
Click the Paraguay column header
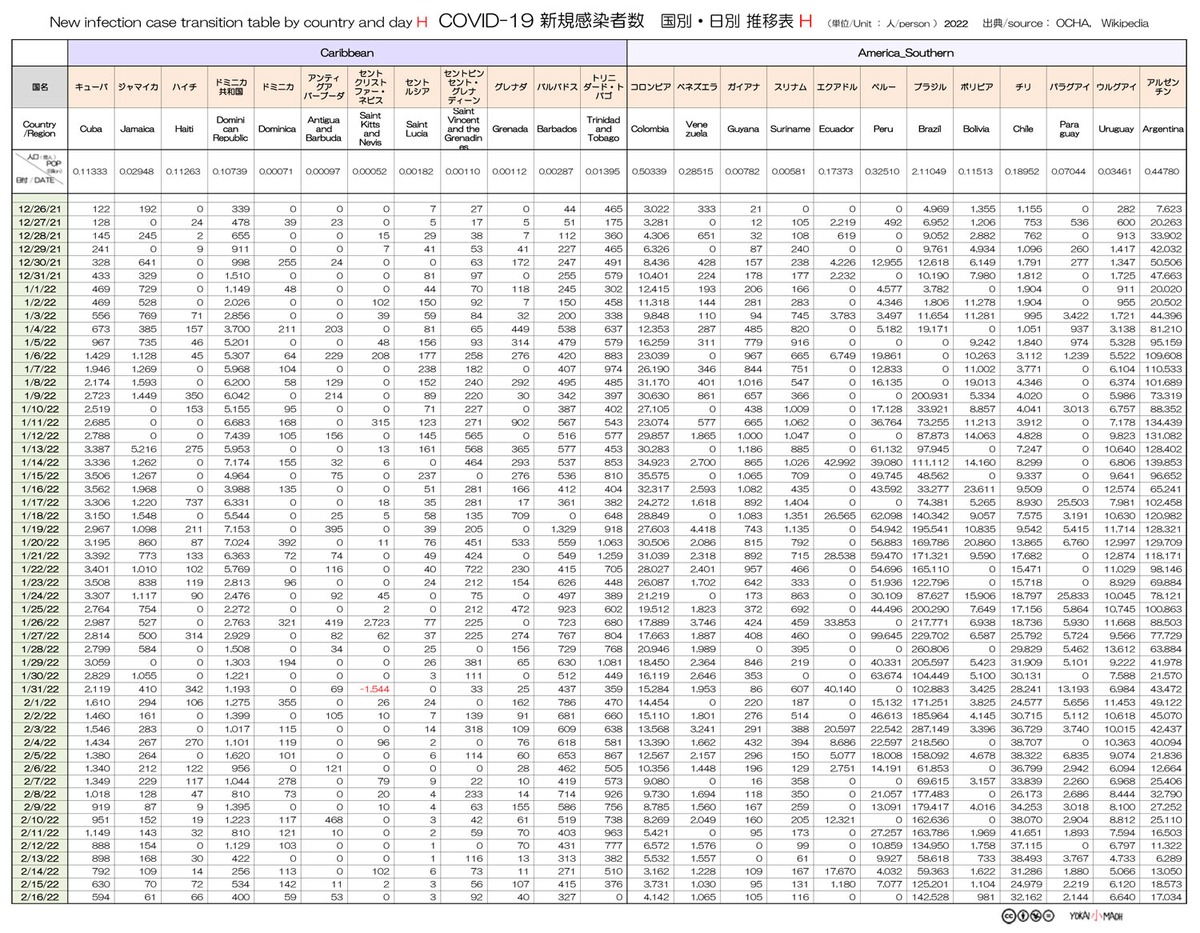(1069, 130)
